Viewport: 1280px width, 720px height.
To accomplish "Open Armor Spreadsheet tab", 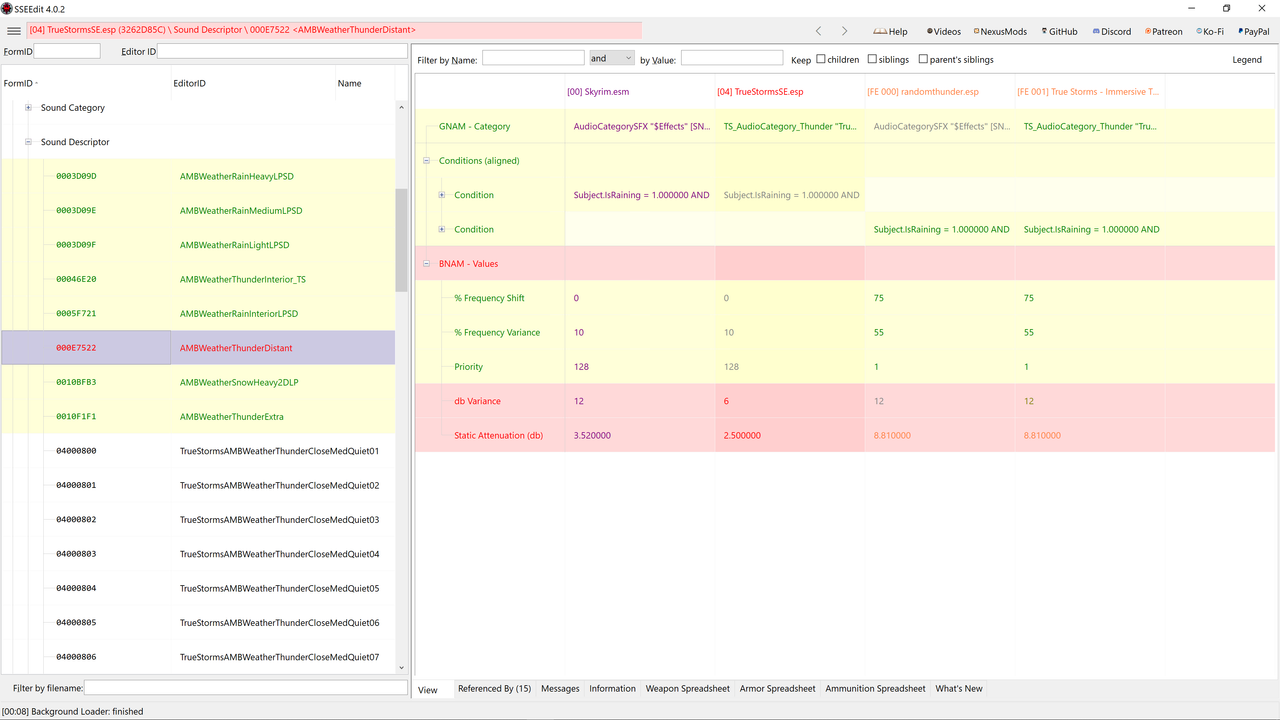I will pyautogui.click(x=777, y=689).
